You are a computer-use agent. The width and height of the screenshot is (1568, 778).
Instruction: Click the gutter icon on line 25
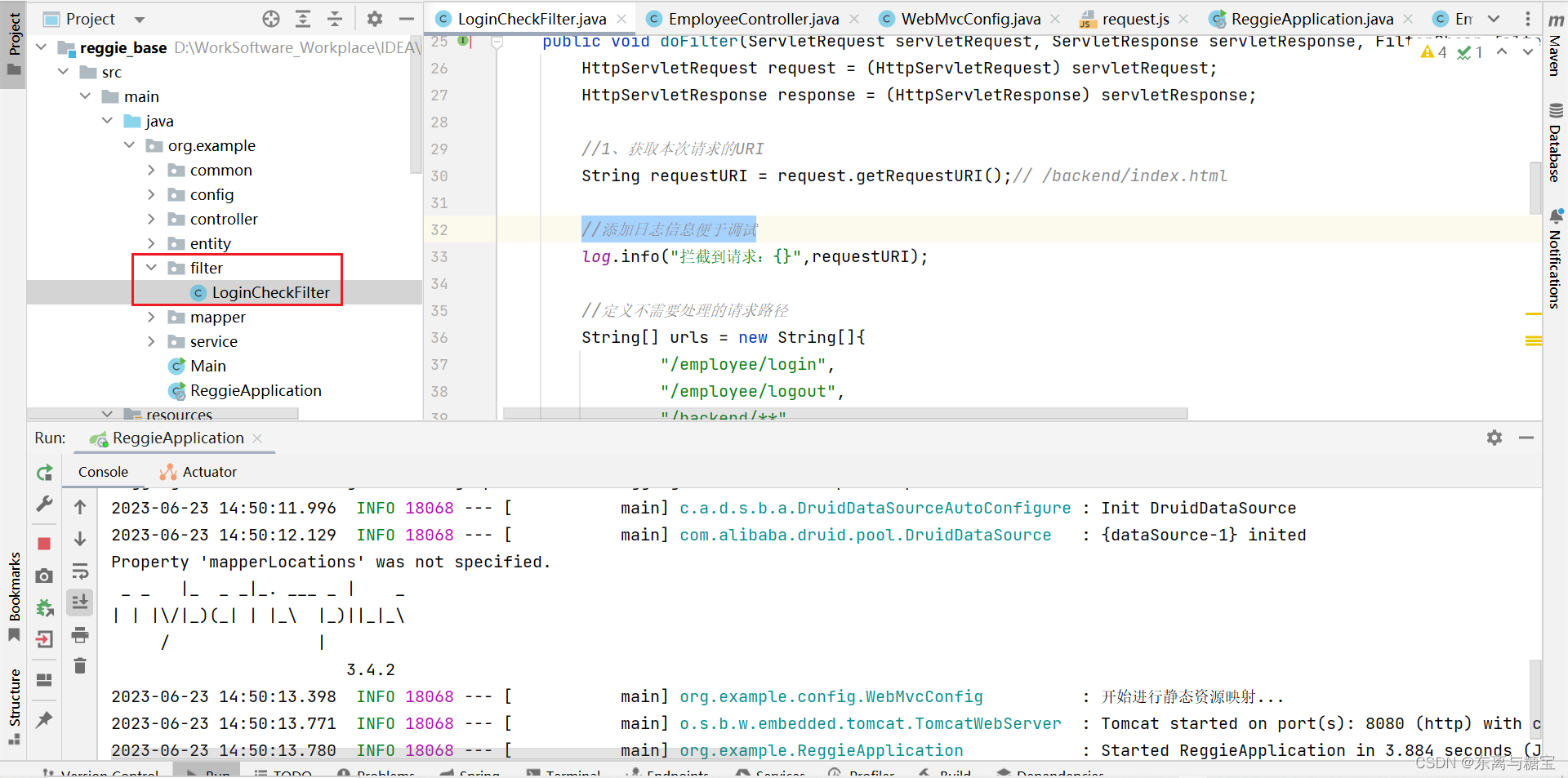[463, 40]
